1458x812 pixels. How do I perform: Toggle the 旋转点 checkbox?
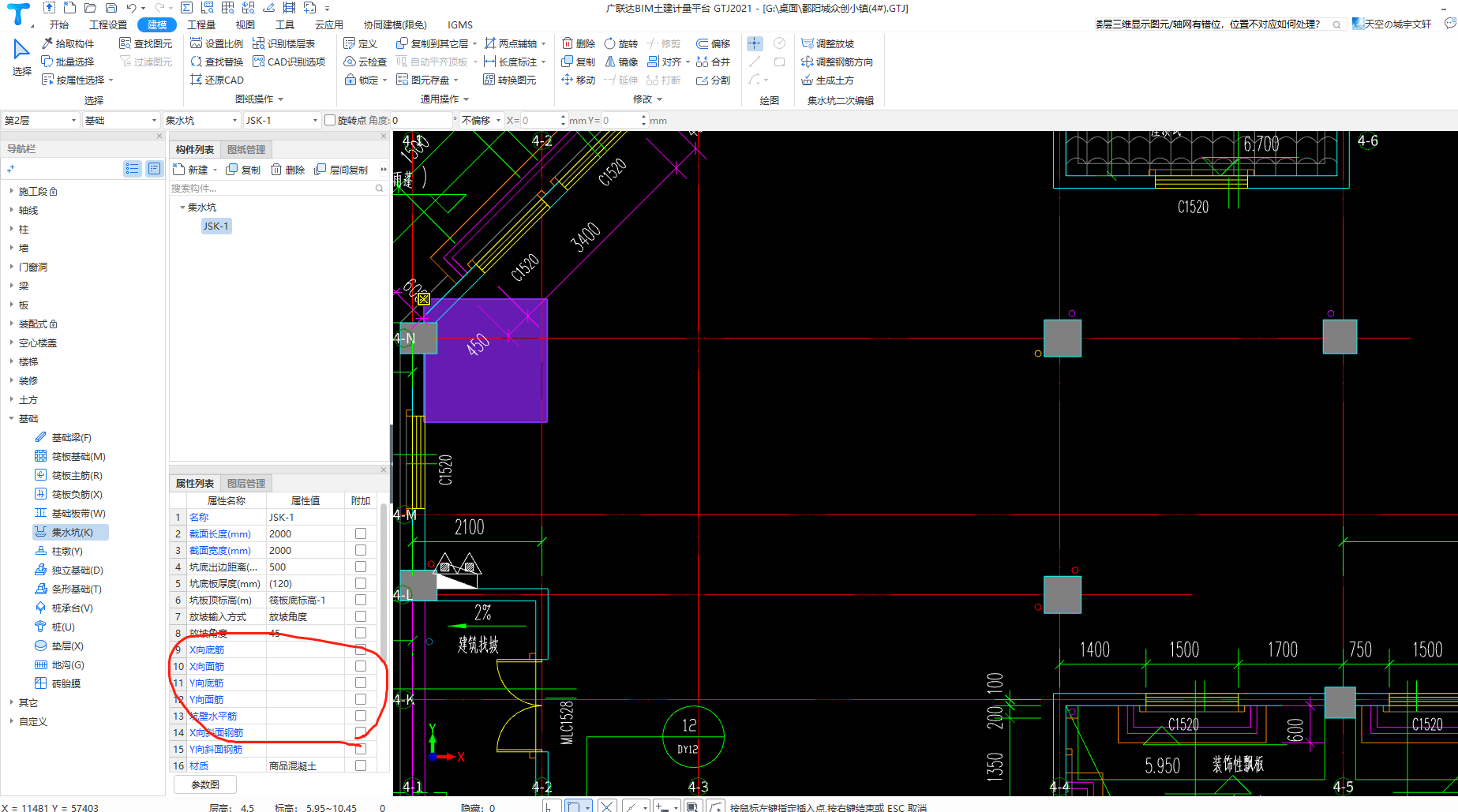pos(330,120)
